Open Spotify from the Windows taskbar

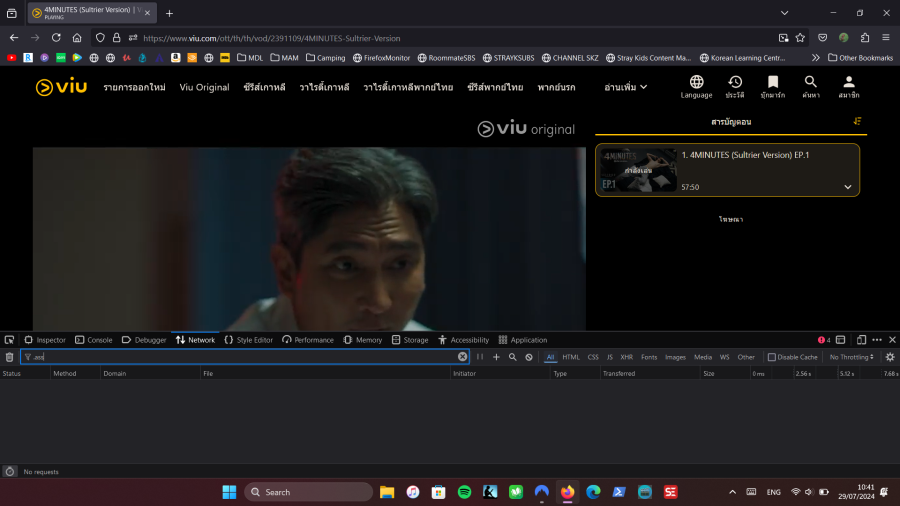pos(464,492)
